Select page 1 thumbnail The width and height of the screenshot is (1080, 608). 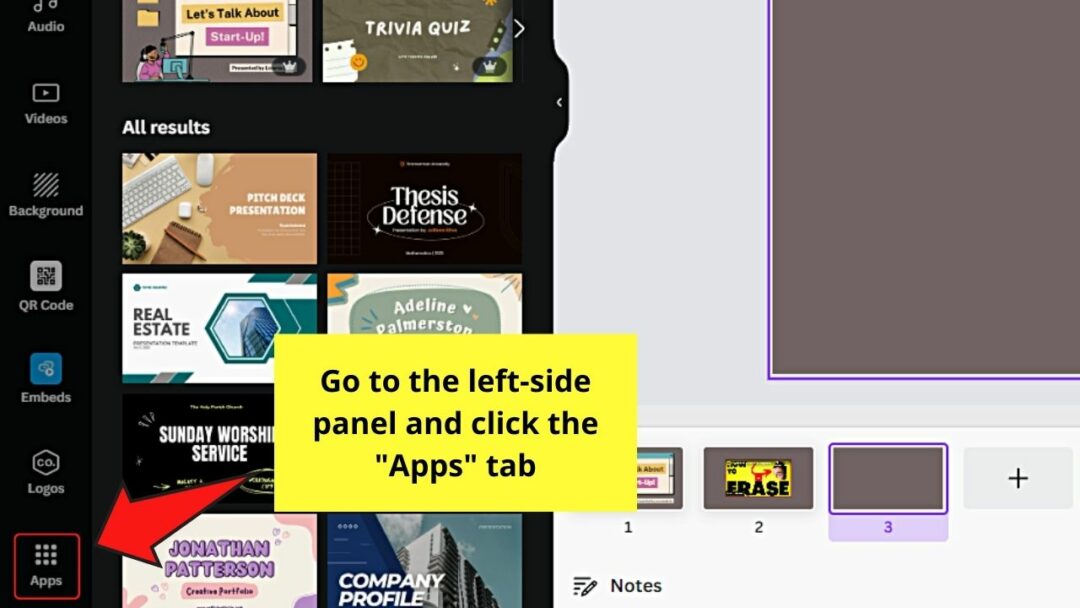tap(627, 478)
